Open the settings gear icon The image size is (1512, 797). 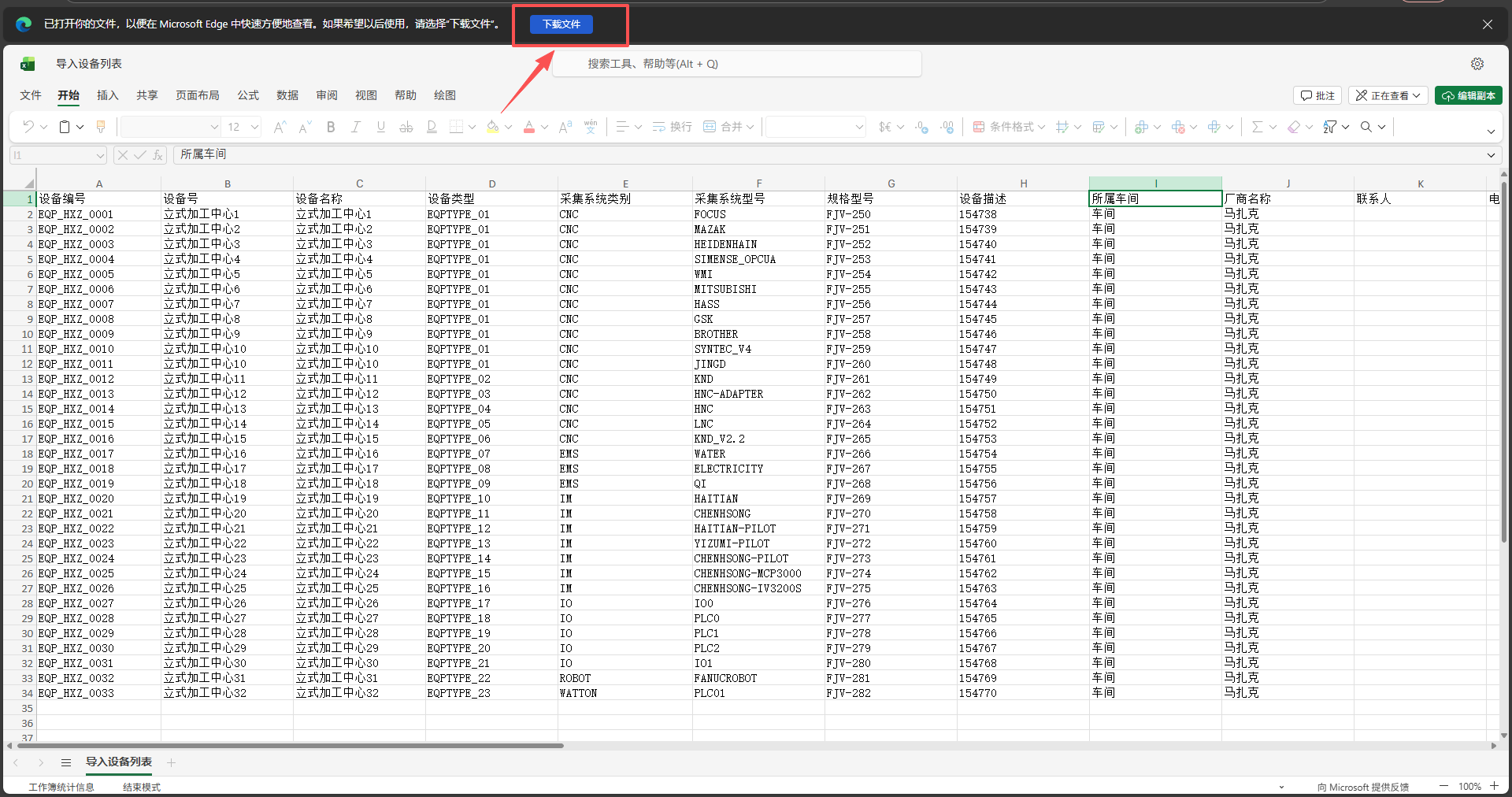[1477, 64]
